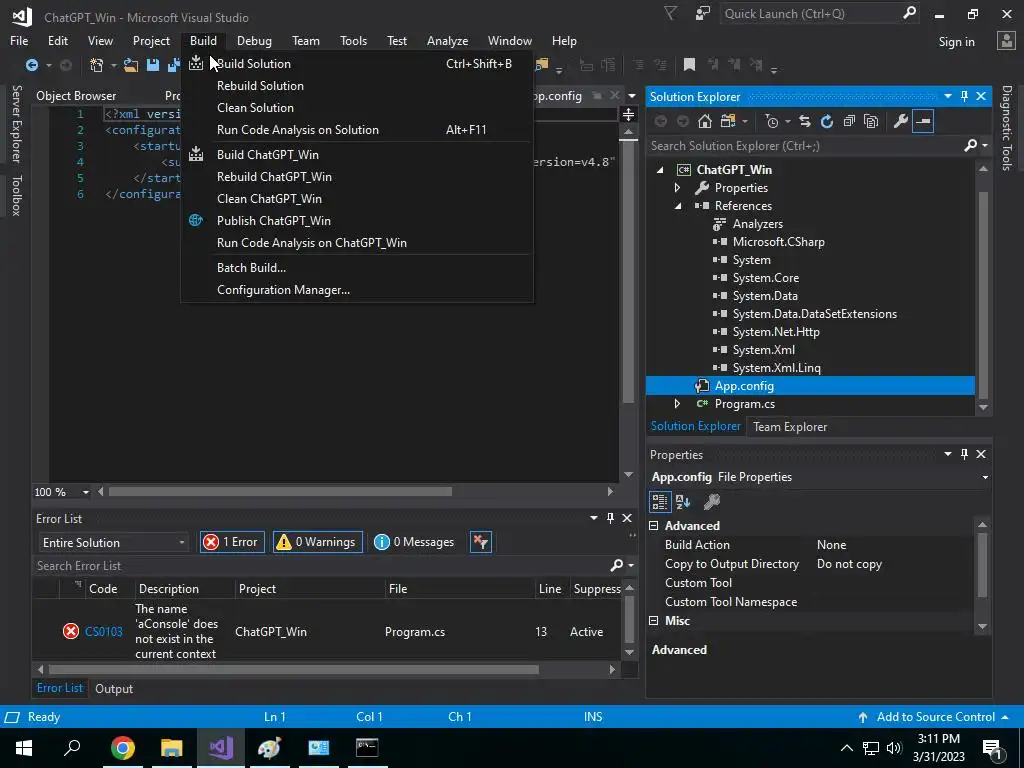The width and height of the screenshot is (1024, 768).
Task: Select Build Solution from the Build menu
Action: pyautogui.click(x=357, y=64)
